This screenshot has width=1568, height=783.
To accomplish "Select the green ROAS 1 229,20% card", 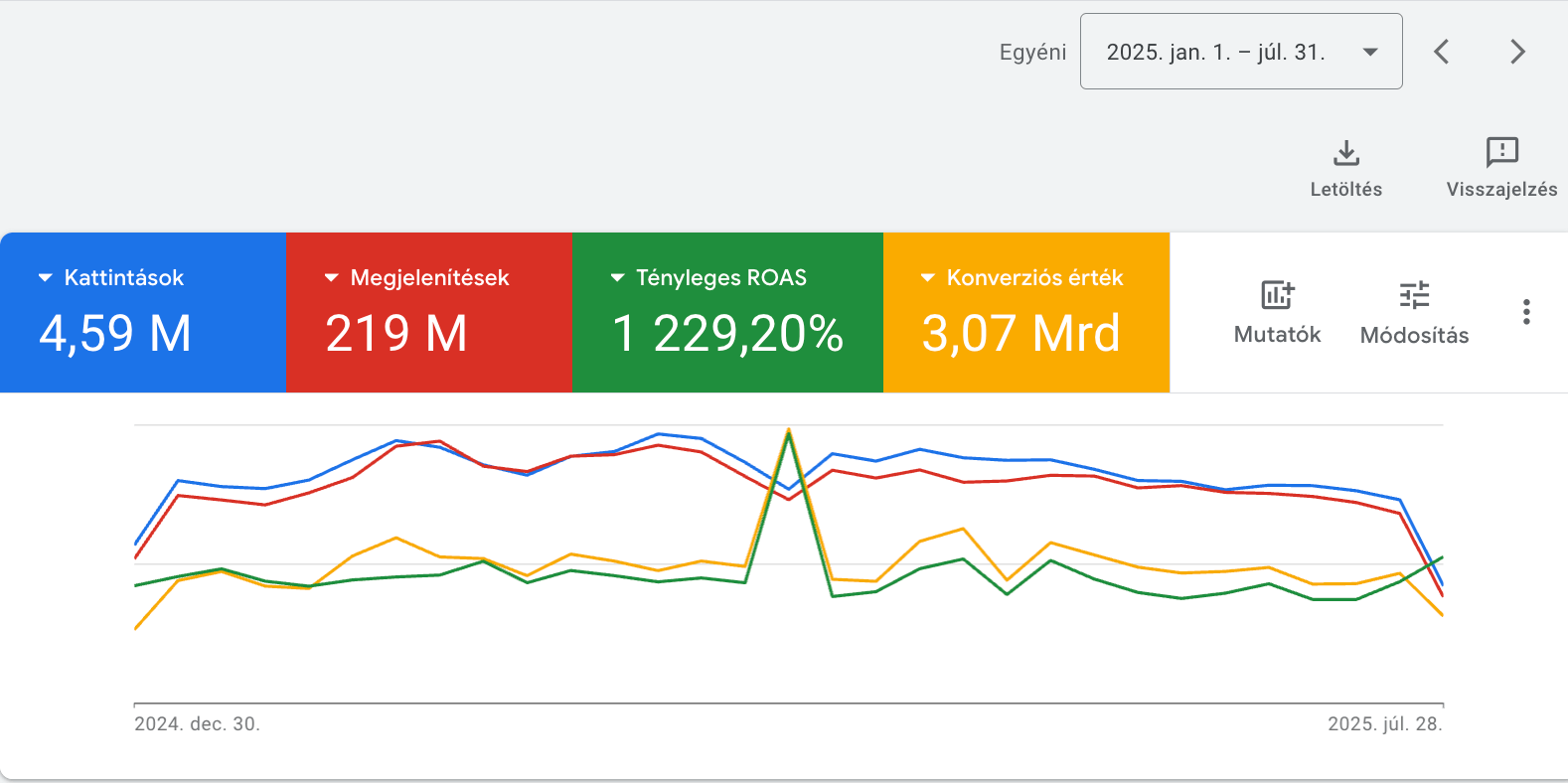I will click(727, 333).
